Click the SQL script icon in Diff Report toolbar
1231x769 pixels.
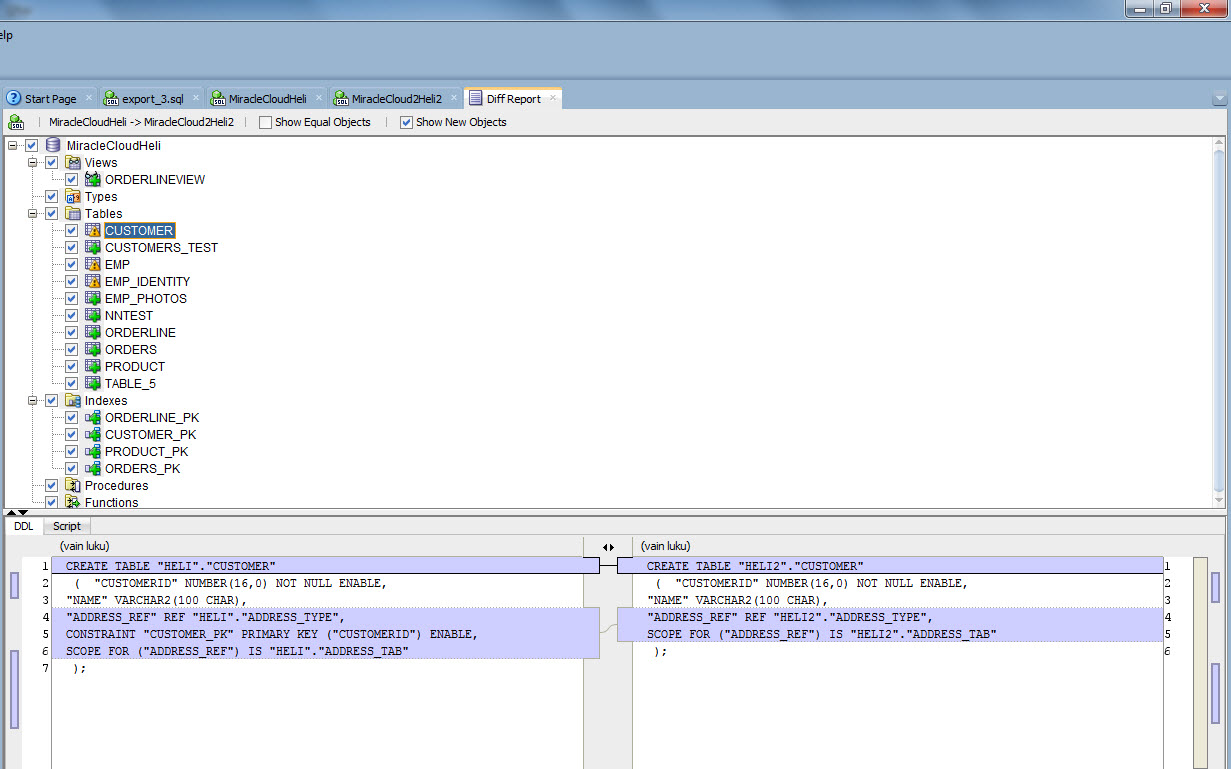tap(16, 122)
